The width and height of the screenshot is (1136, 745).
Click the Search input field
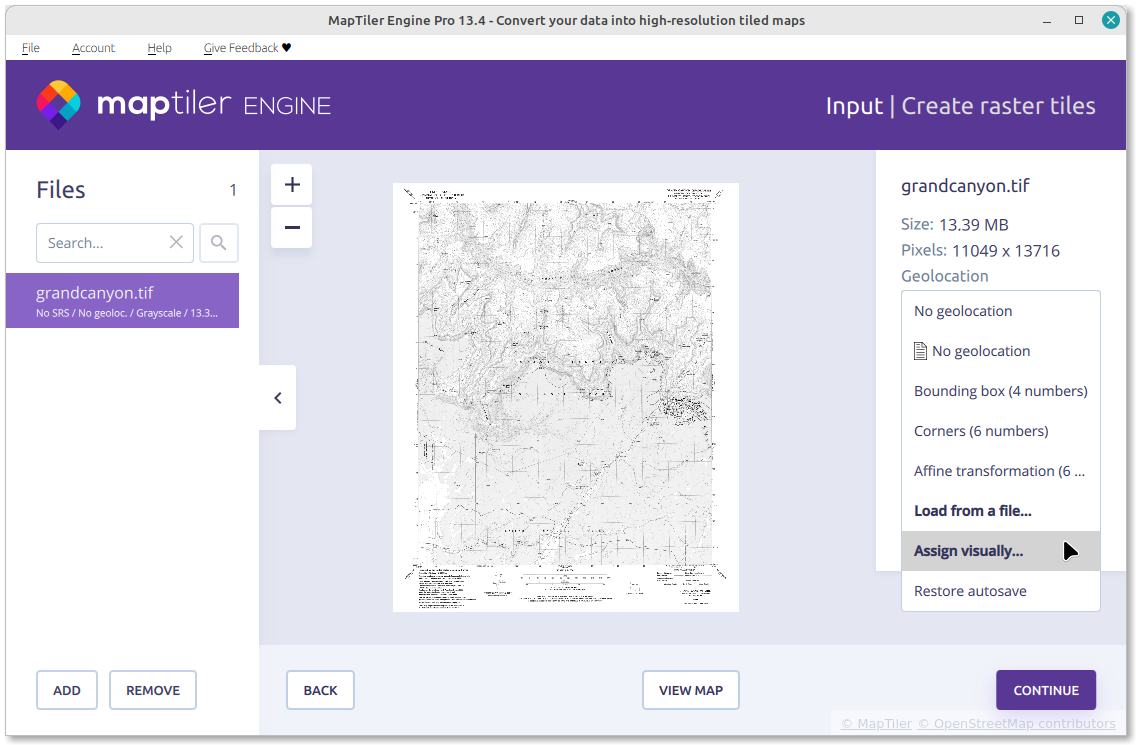click(x=100, y=243)
